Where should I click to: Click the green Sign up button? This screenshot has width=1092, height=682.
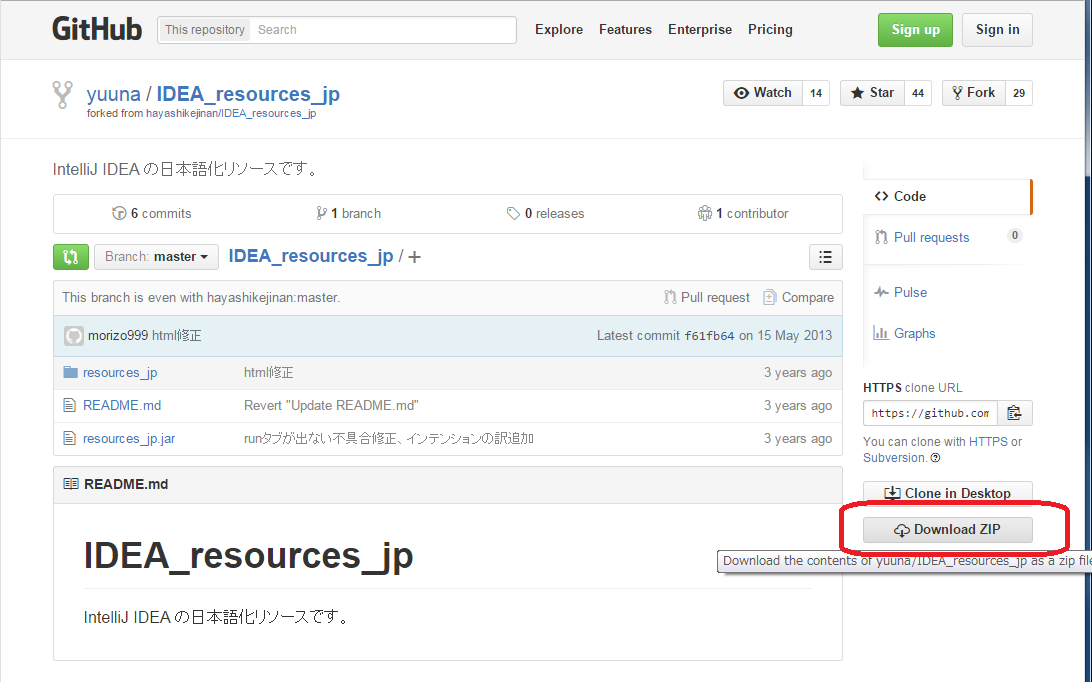tap(915, 30)
